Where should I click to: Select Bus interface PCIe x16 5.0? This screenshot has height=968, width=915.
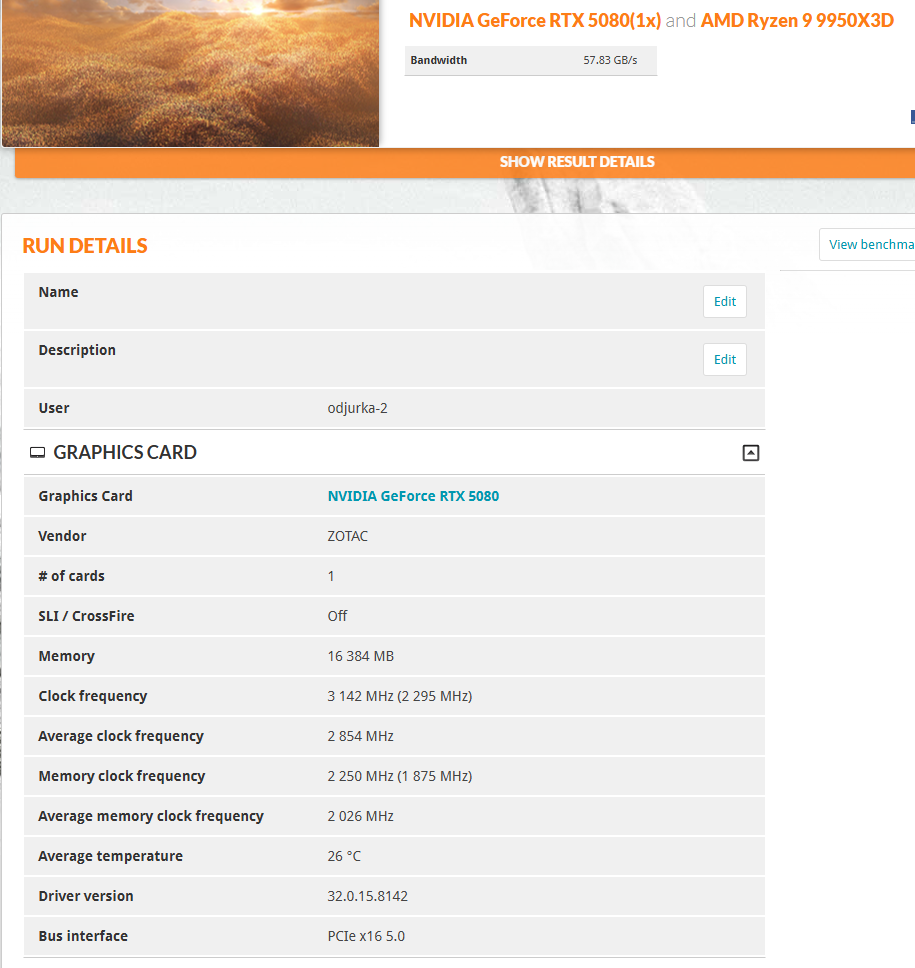(366, 936)
